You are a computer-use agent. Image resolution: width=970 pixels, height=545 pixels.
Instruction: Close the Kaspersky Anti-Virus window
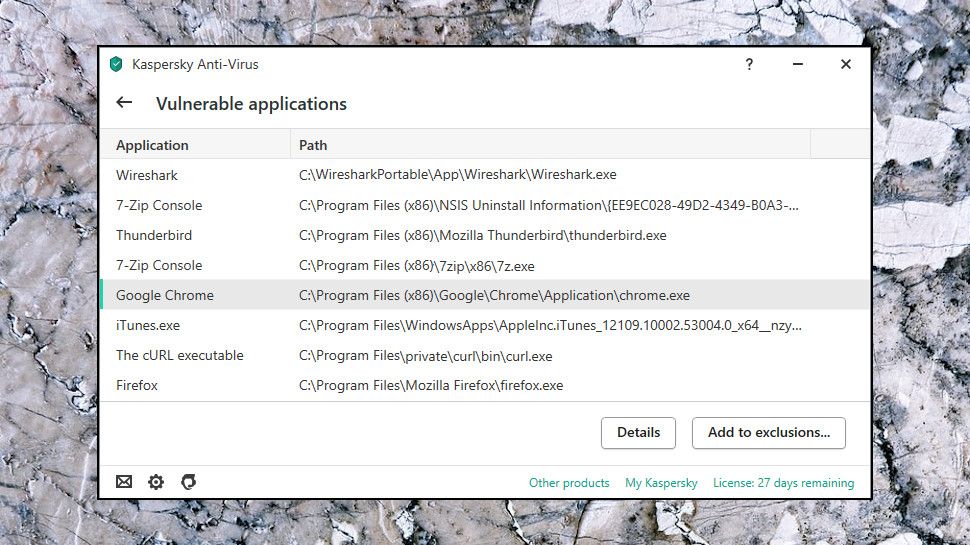click(846, 64)
